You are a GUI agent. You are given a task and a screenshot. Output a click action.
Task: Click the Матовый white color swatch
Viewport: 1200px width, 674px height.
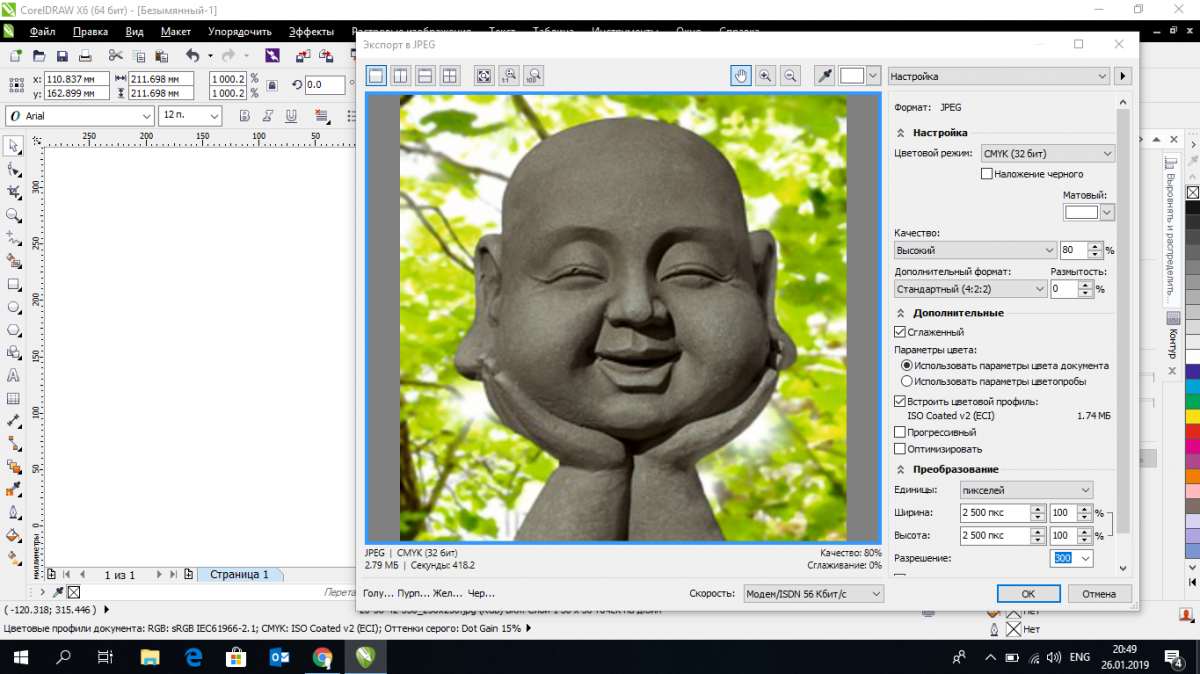[1081, 212]
